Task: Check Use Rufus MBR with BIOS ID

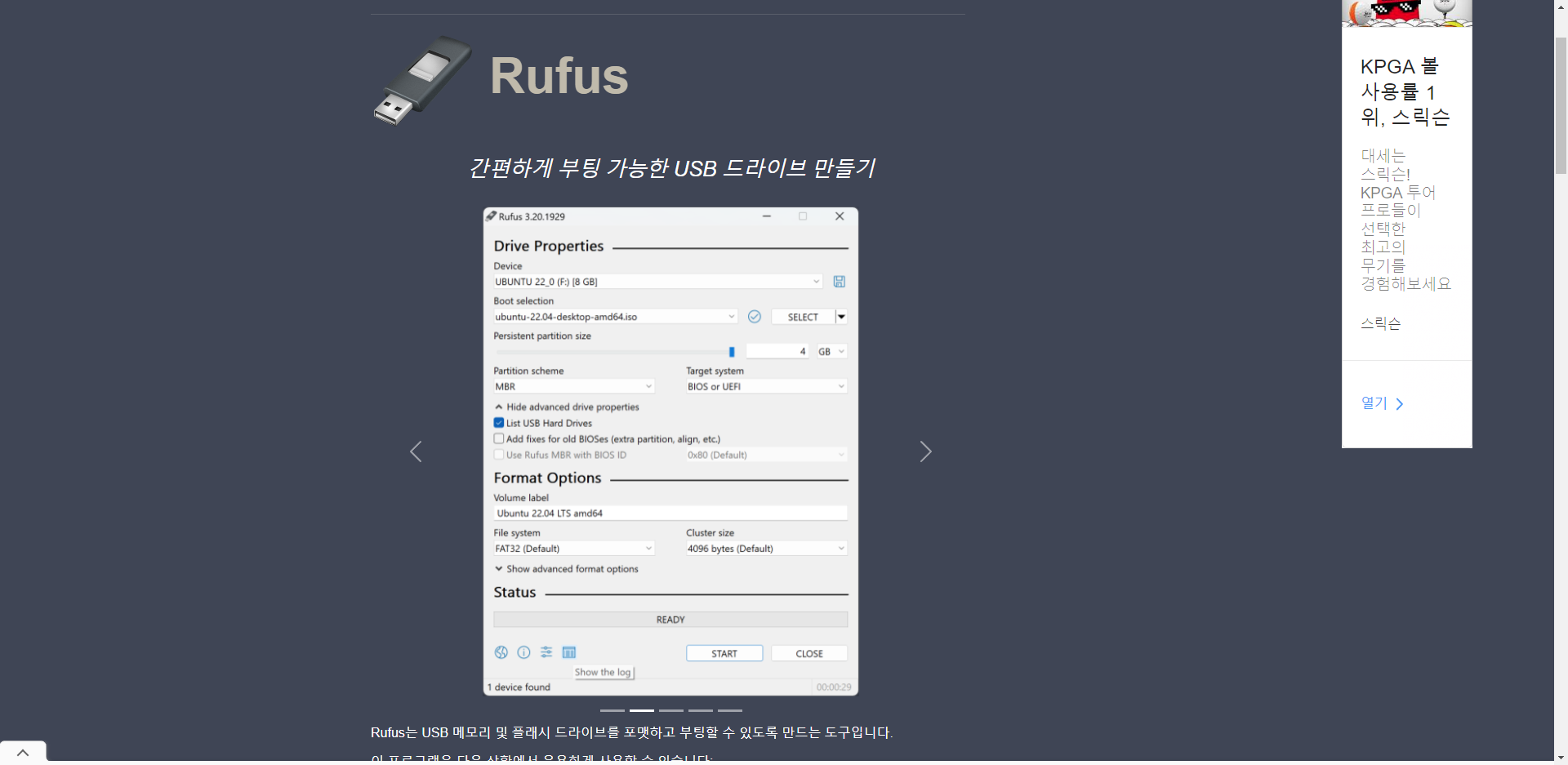Action: point(499,455)
